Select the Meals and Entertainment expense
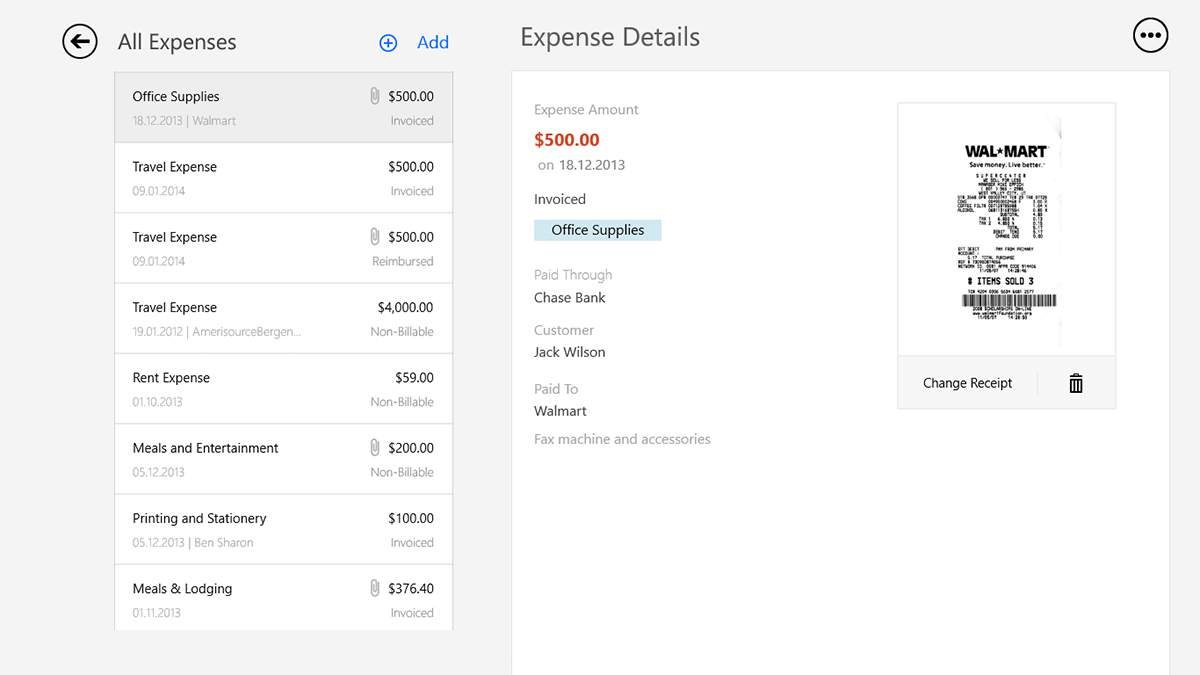Viewport: 1200px width, 675px height. tap(283, 459)
